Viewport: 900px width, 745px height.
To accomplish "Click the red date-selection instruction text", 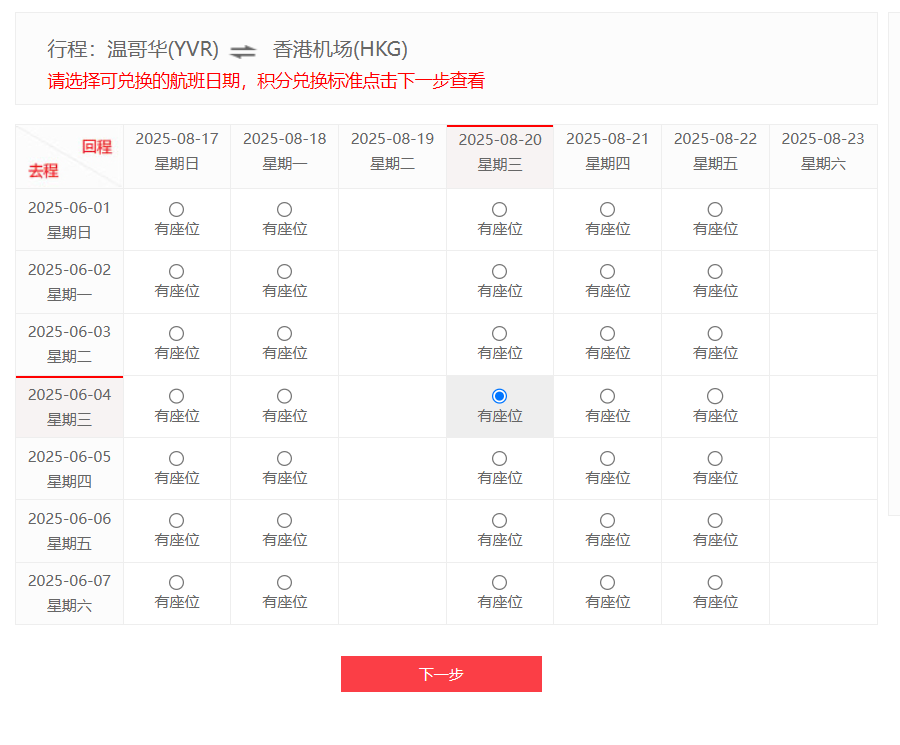I will click(x=266, y=81).
